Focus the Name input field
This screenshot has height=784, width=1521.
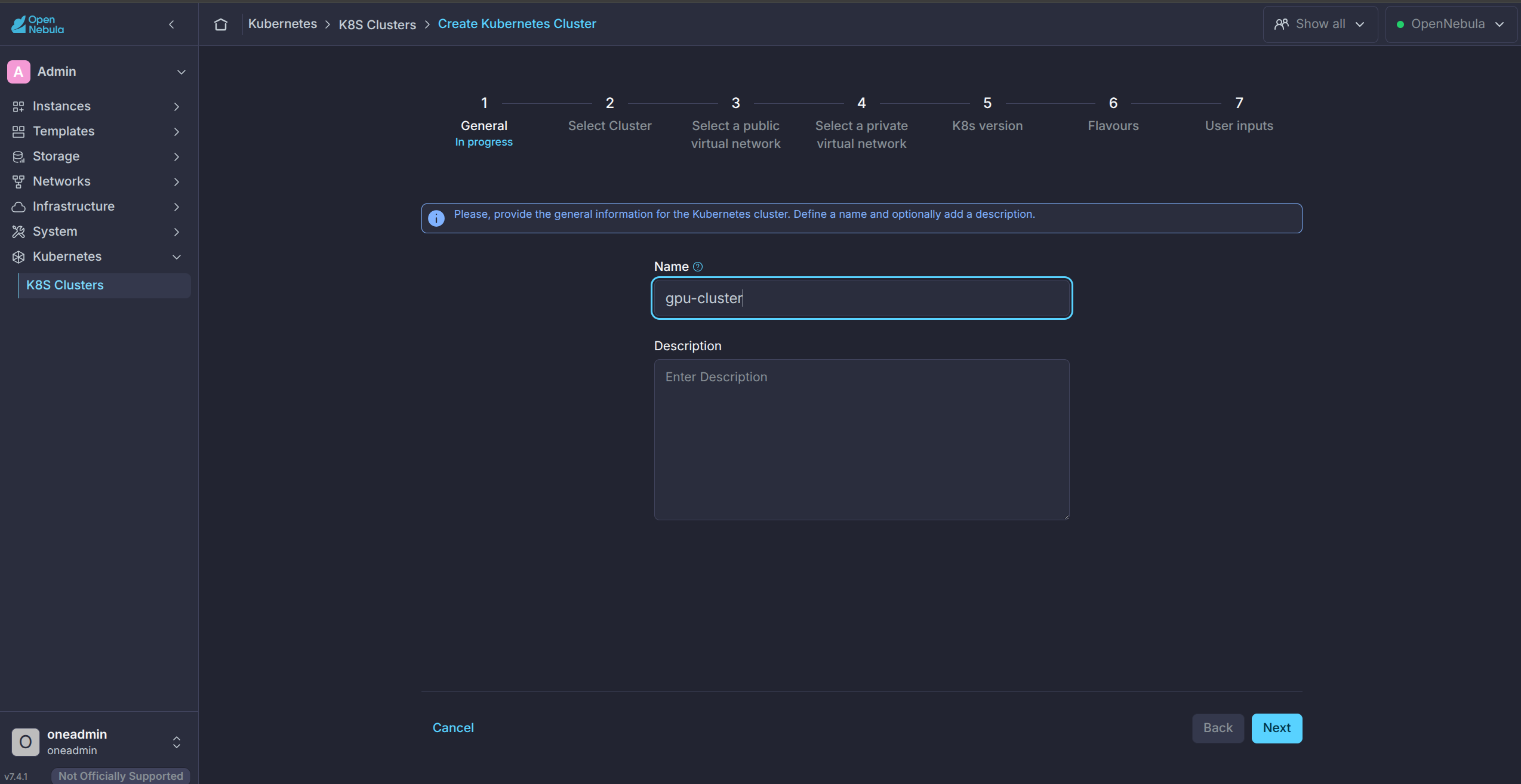tap(861, 298)
